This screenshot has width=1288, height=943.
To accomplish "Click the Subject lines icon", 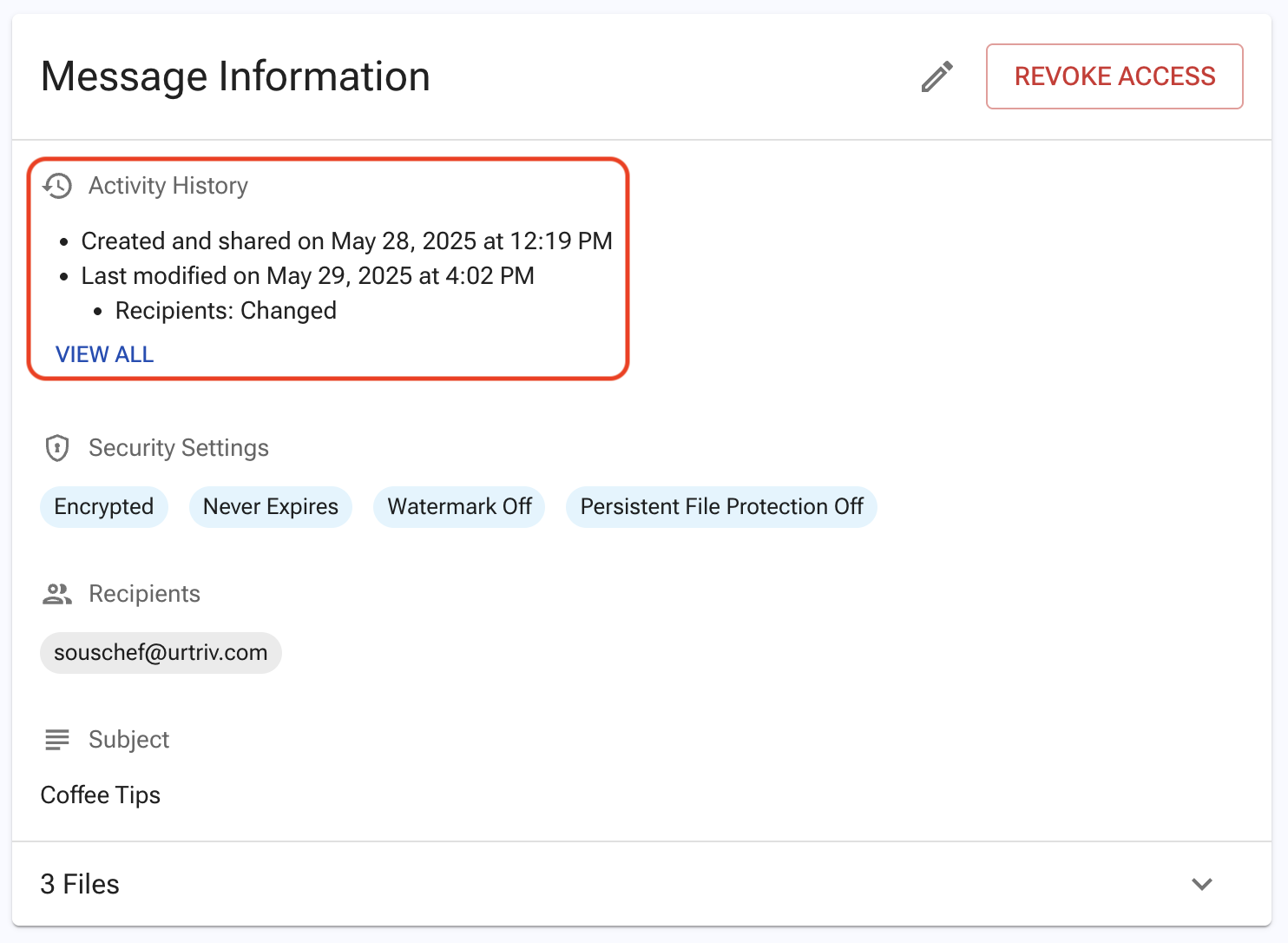I will tap(57, 740).
